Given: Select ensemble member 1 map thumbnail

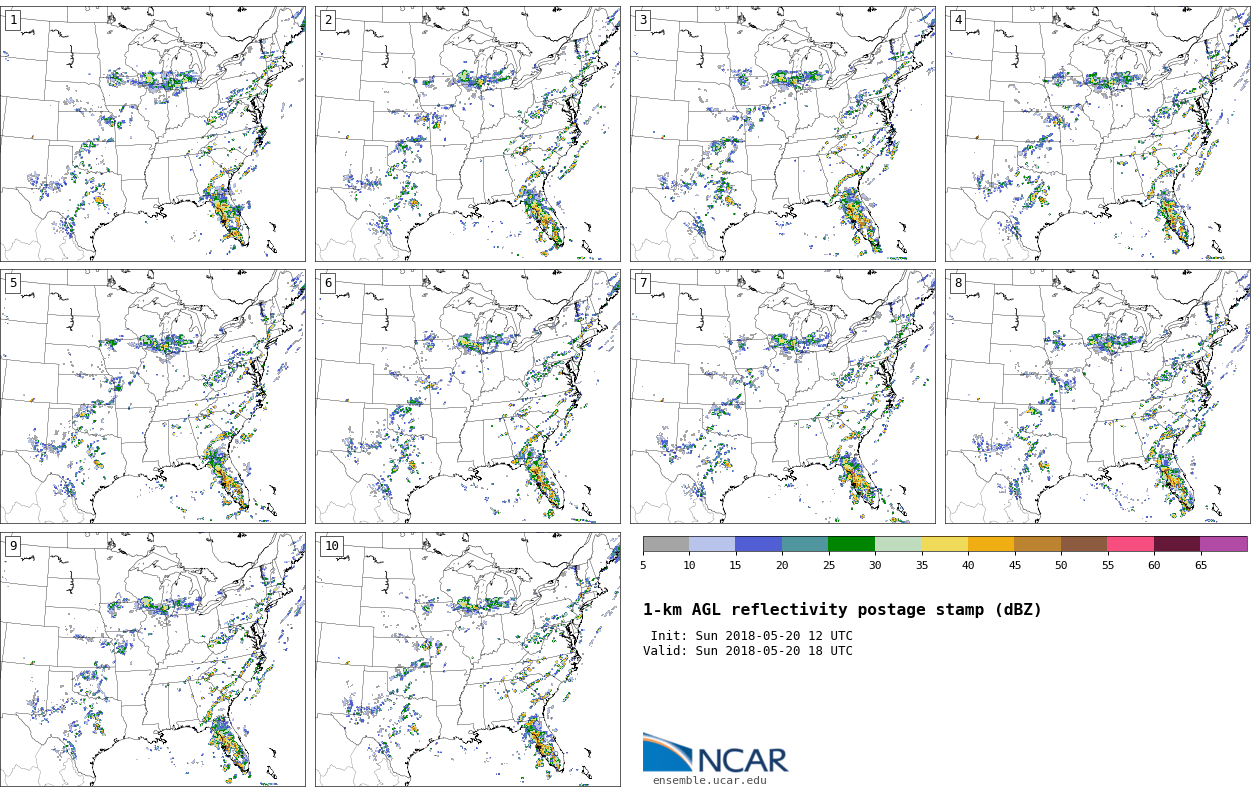Looking at the screenshot, I should [153, 134].
